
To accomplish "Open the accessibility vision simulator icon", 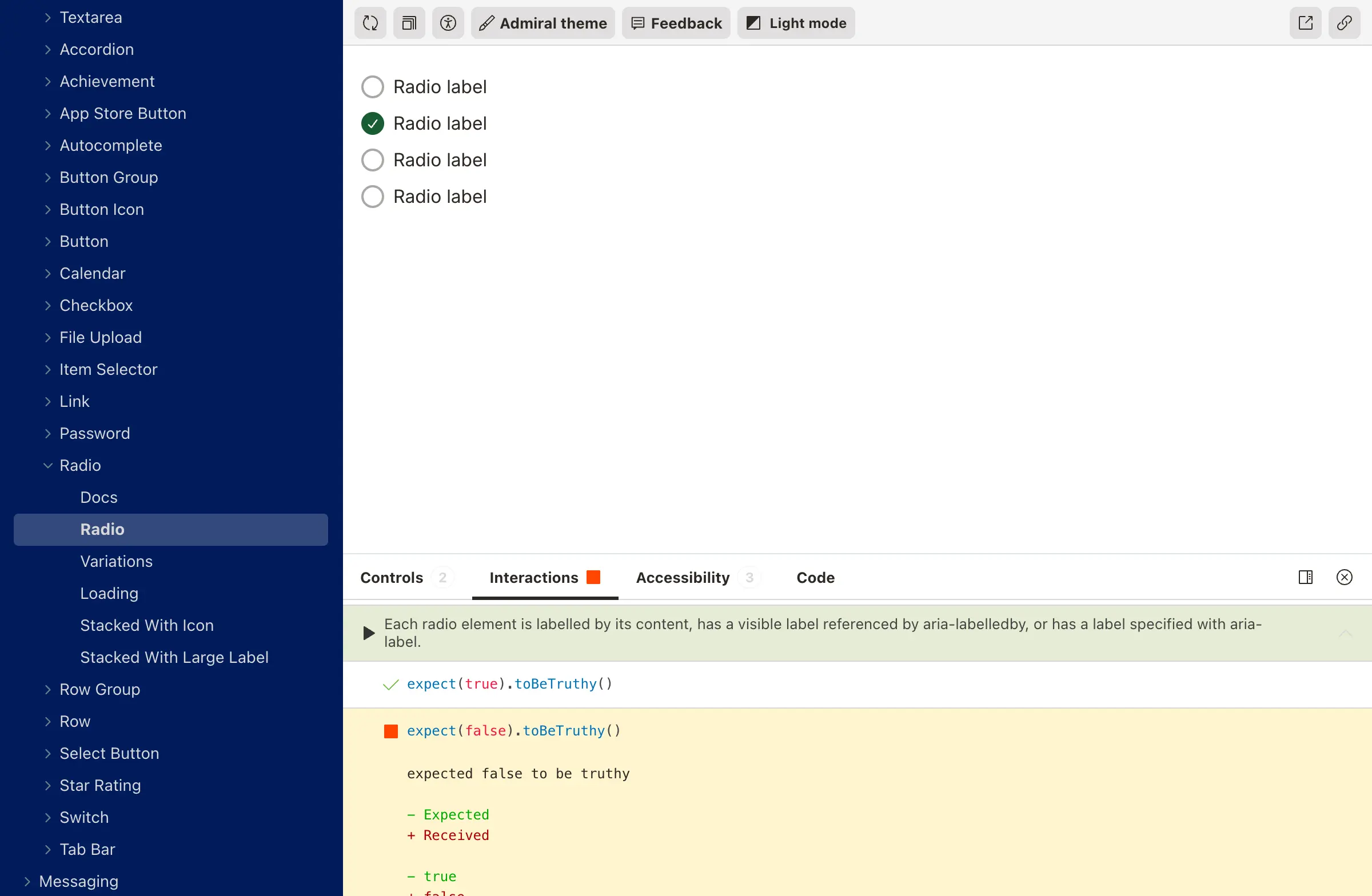I will (448, 23).
